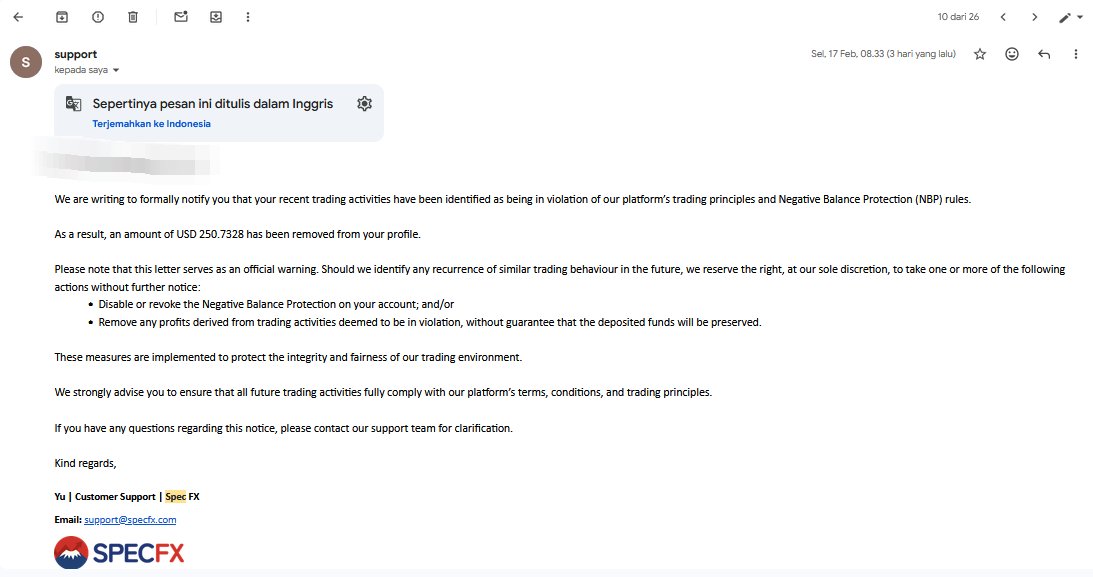Open the message's three-dot options menu

(x=1076, y=54)
